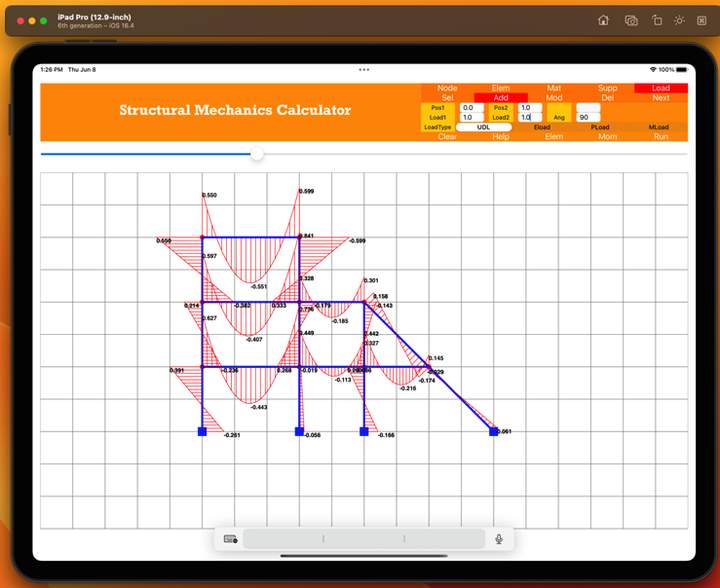Tap the bottom-row Elem results button
This screenshot has height=588, width=720.
pos(554,137)
